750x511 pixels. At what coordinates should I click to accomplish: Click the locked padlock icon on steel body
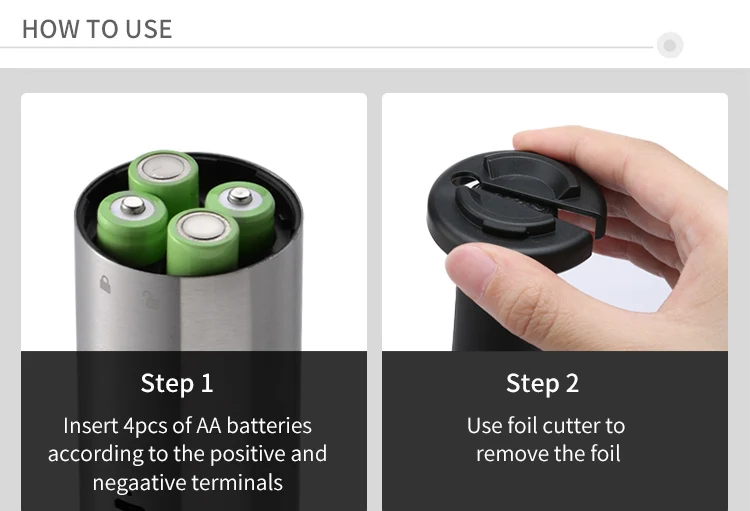105,284
